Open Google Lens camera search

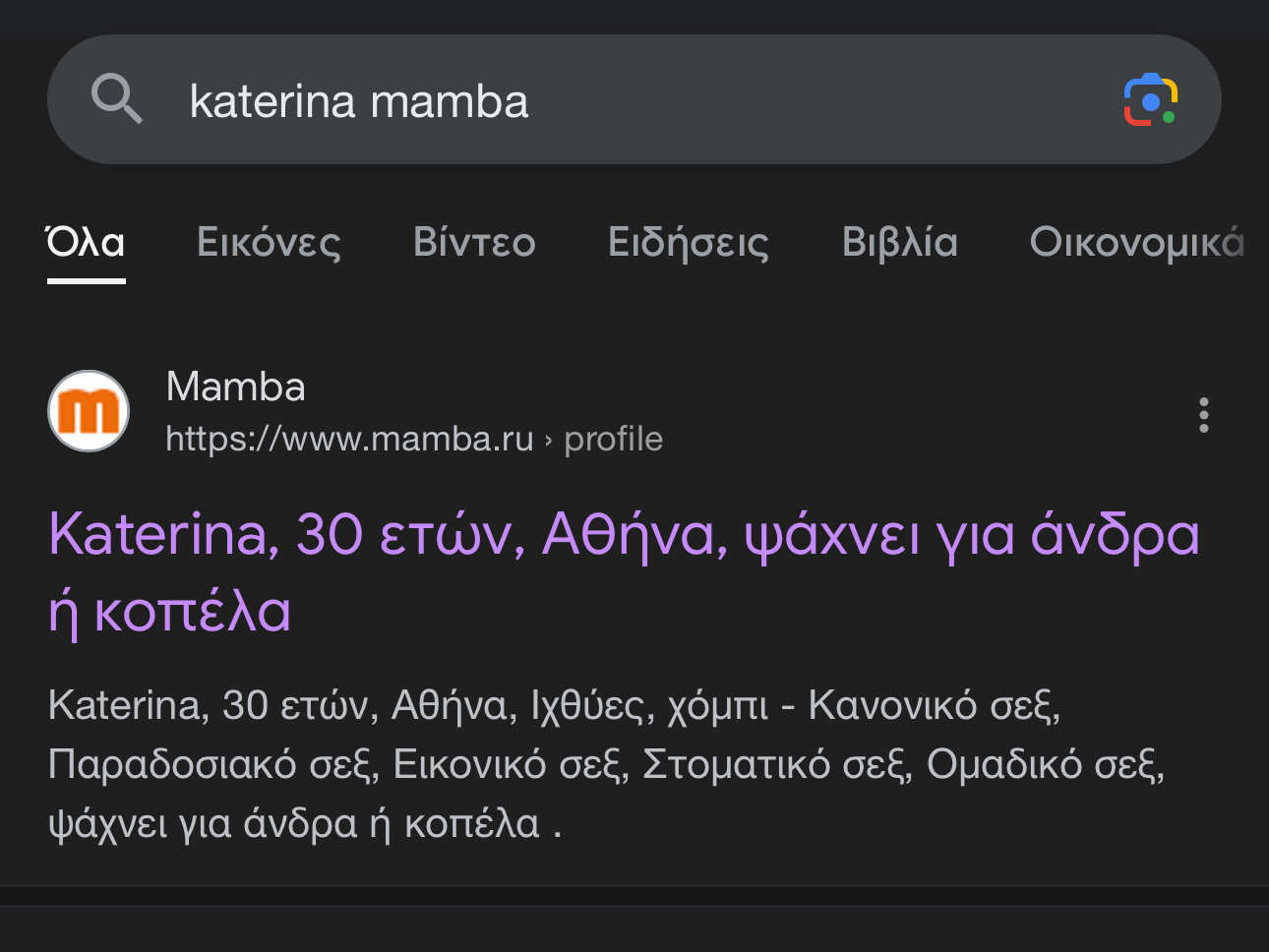[1150, 100]
